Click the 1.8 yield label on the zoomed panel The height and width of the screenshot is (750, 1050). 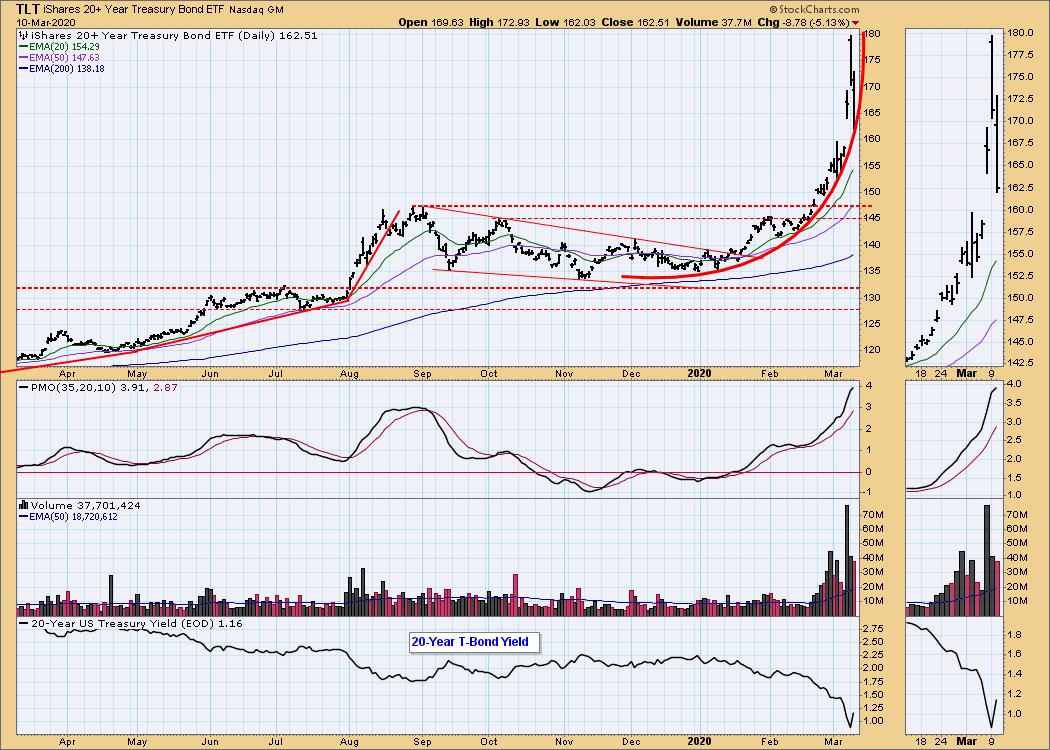click(1016, 634)
